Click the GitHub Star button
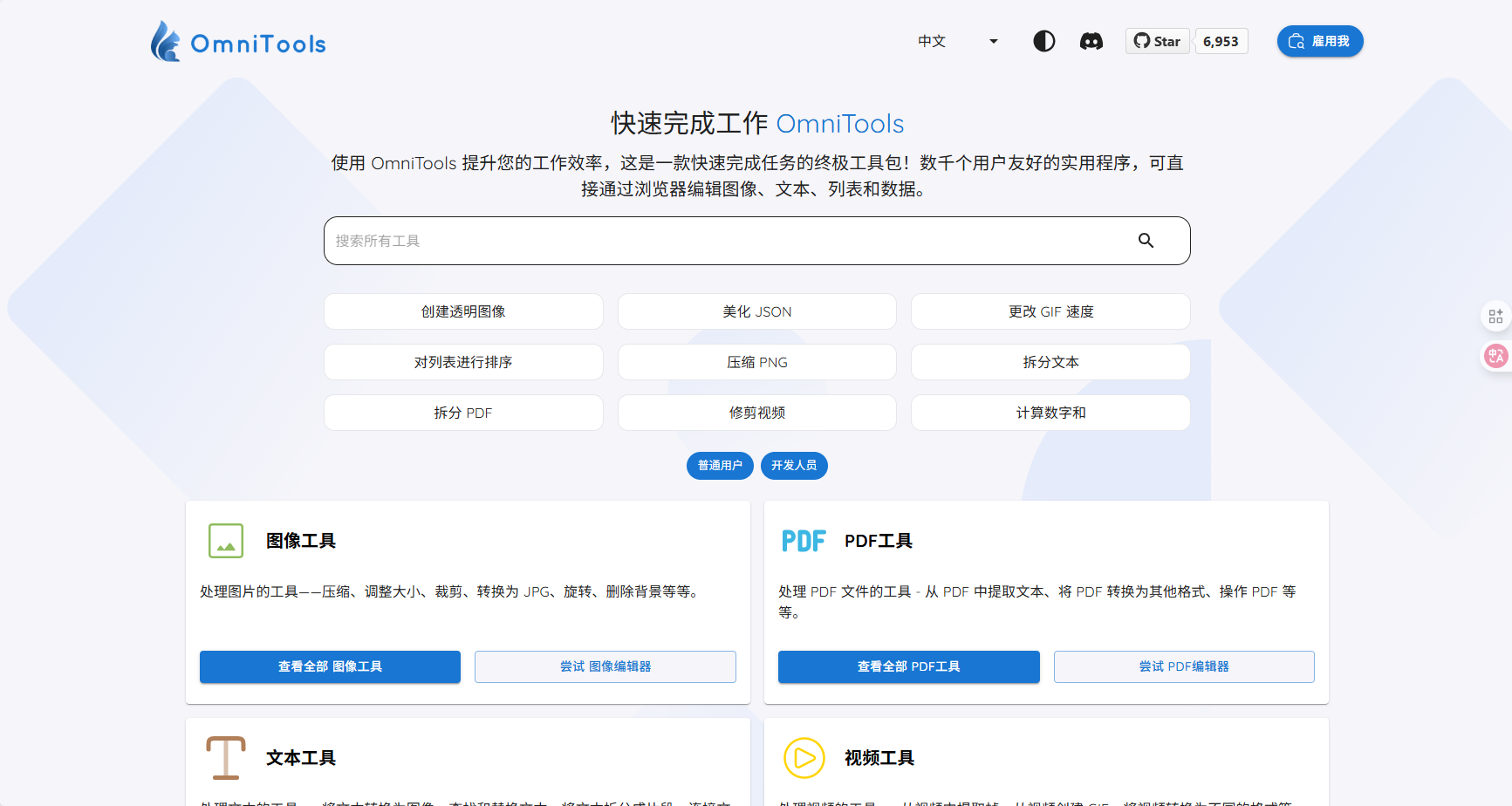Screen dimensions: 1512x806 [1157, 41]
